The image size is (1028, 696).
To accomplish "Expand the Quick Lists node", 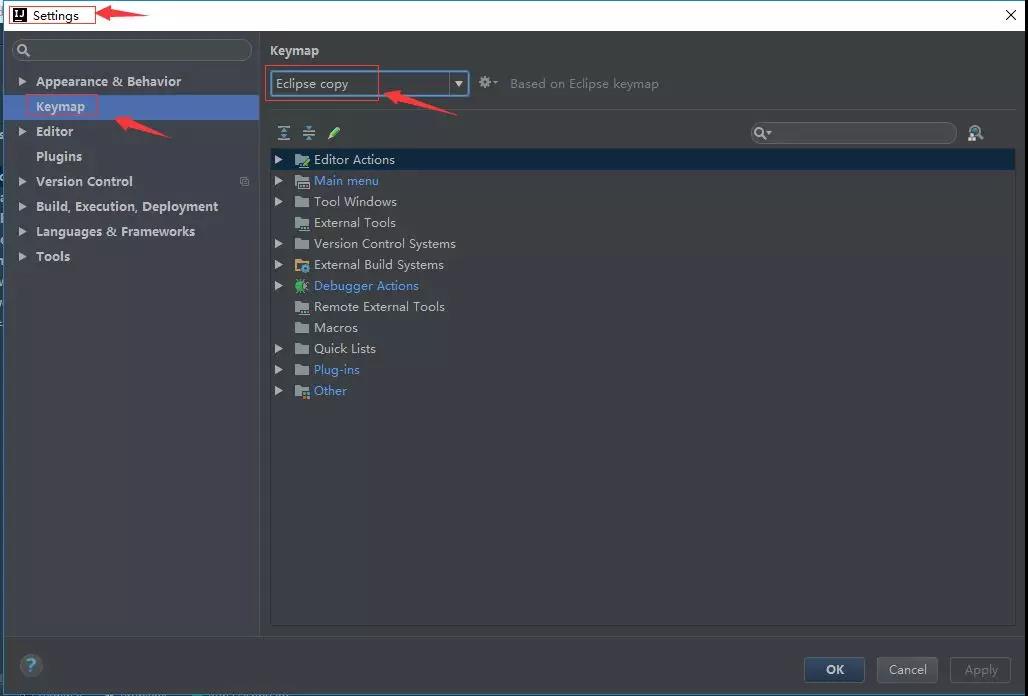I will point(279,348).
